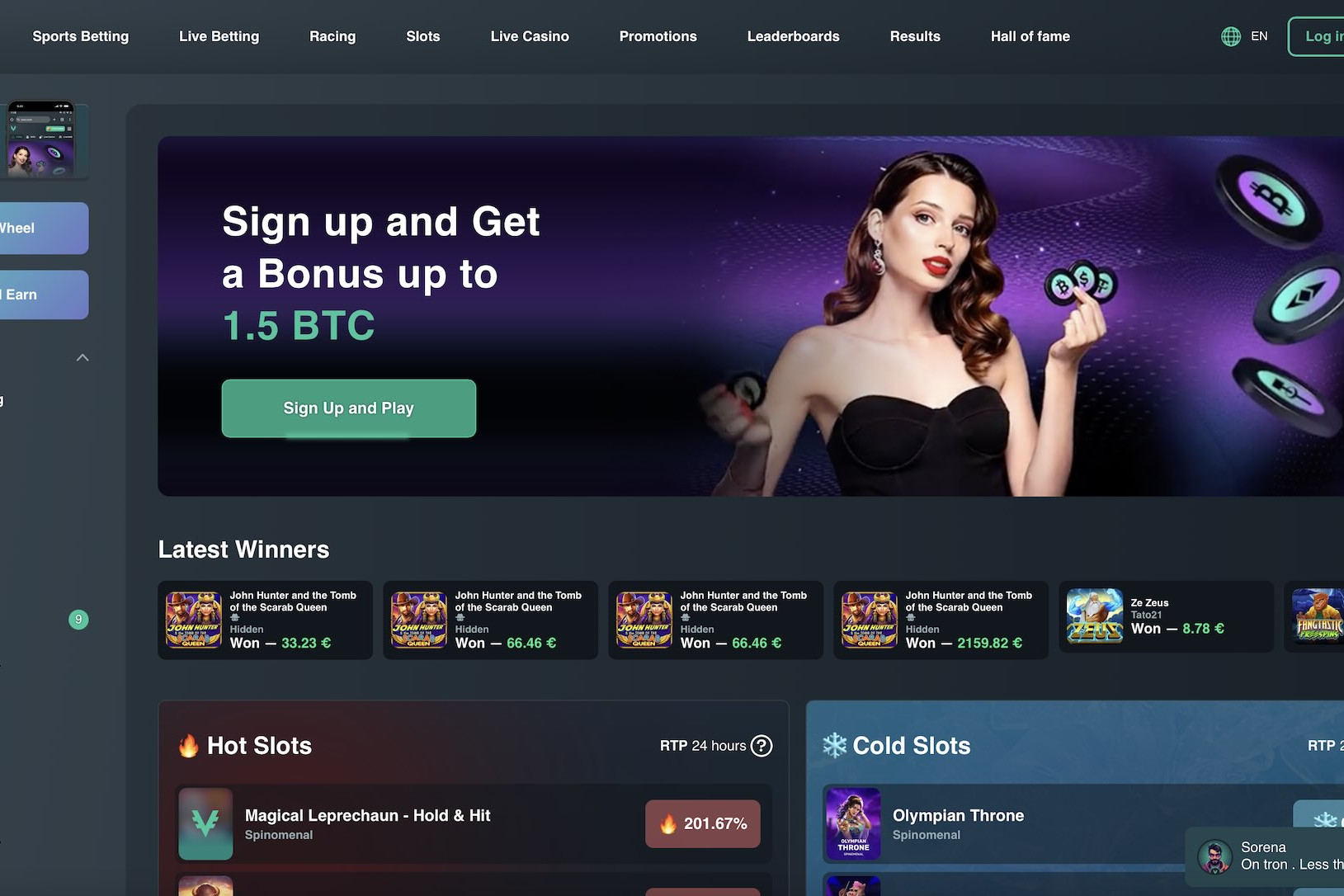Click the Hot Slots flame icon
Viewport: 1344px width, 896px height.
tap(189, 746)
